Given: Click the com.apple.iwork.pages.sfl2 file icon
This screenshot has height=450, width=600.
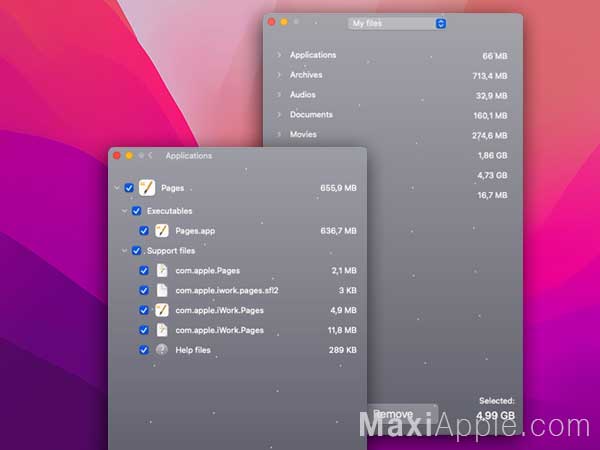Looking at the screenshot, I should point(162,290).
